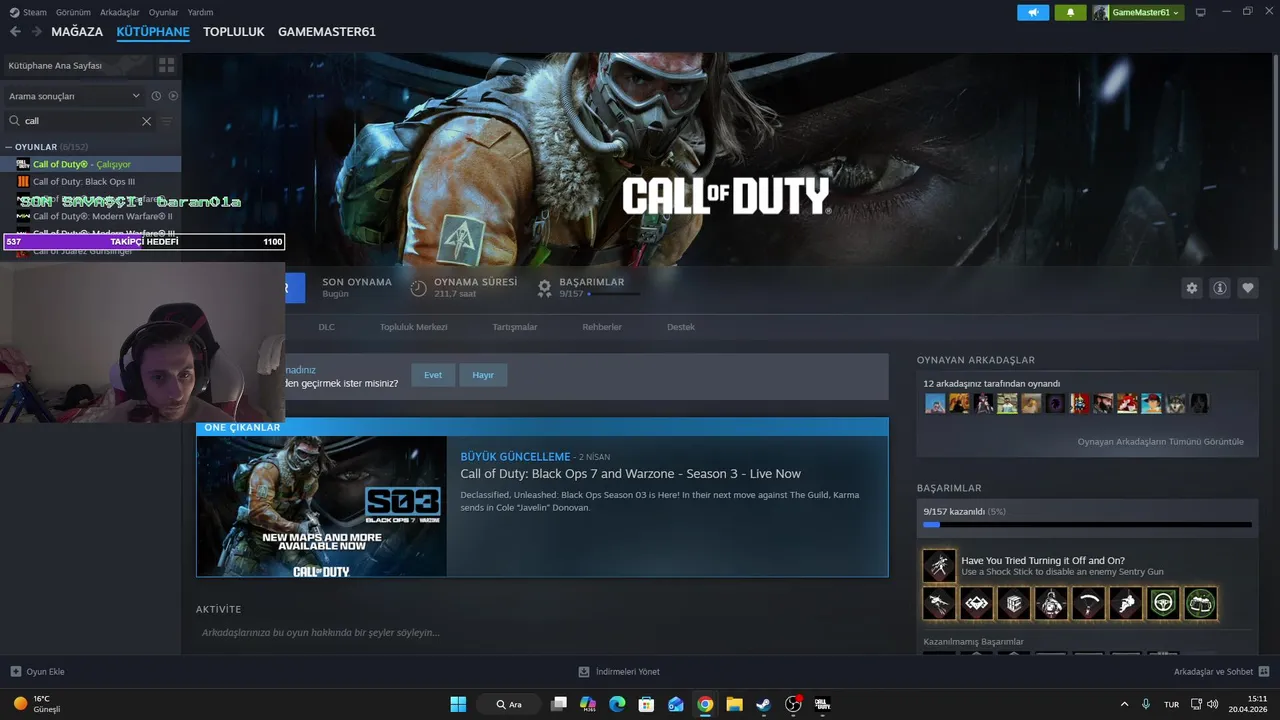Viewport: 1280px width, 720px height.
Task: Select Call of Duty®: Modern Warfare® II
Action: pos(103,216)
